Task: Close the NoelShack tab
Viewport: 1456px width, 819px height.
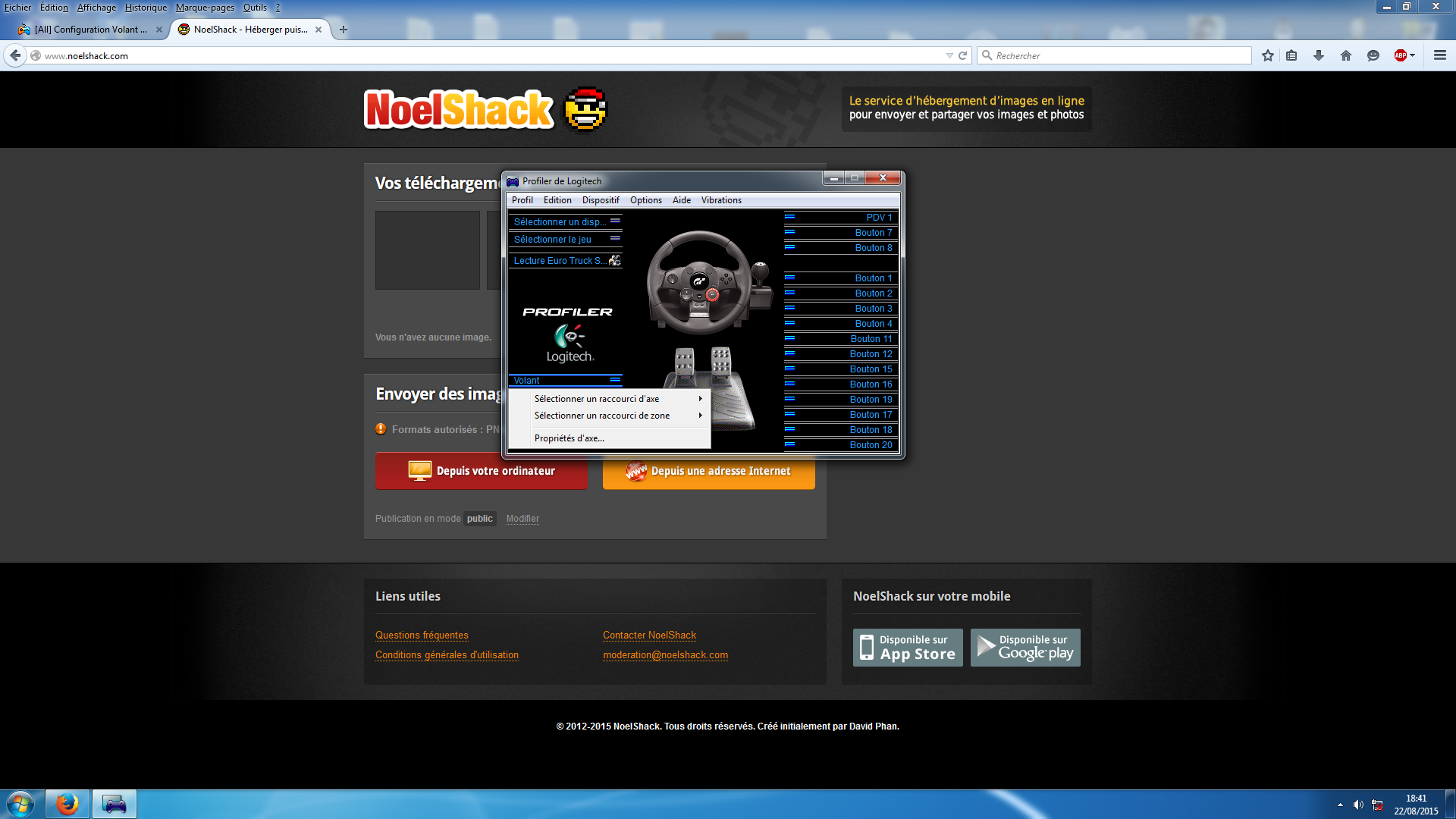Action: pyautogui.click(x=318, y=30)
